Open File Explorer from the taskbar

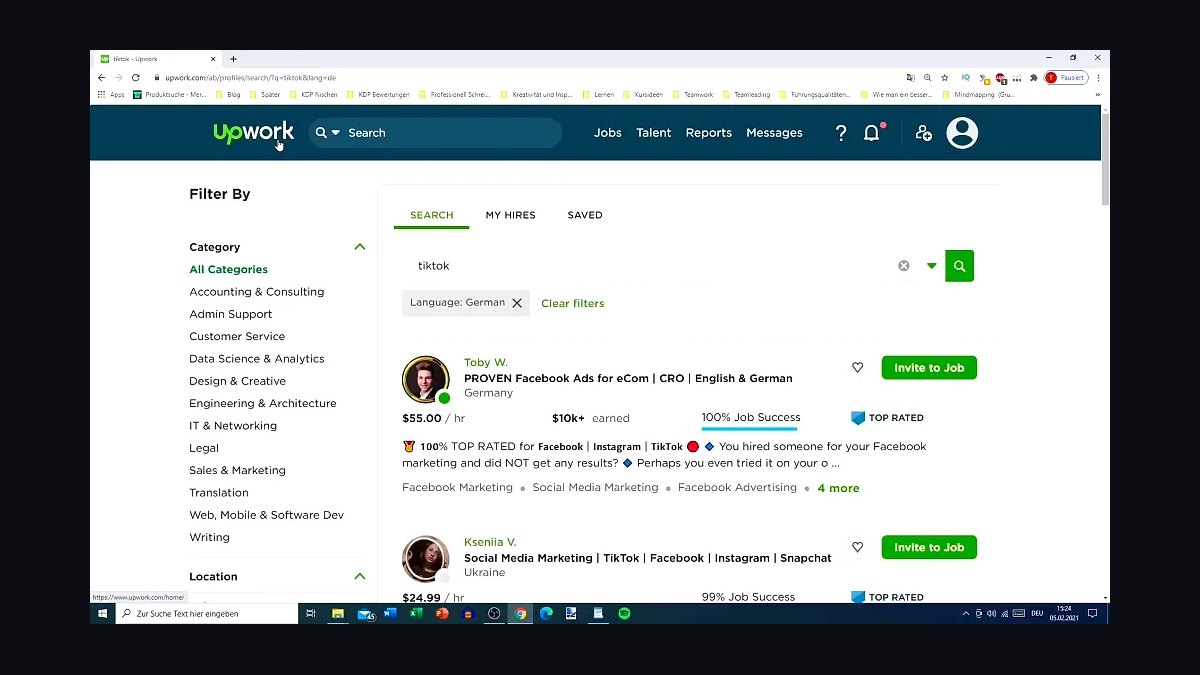click(x=338, y=613)
